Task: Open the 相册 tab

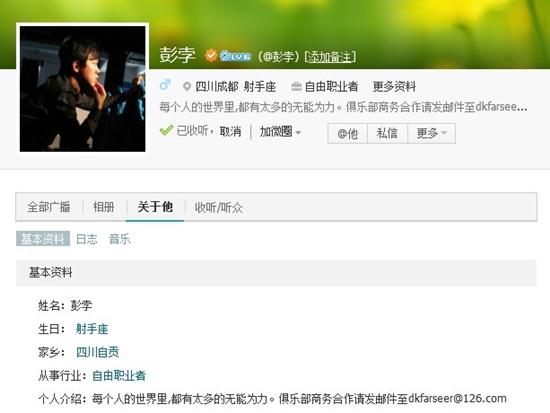Action: pos(103,207)
